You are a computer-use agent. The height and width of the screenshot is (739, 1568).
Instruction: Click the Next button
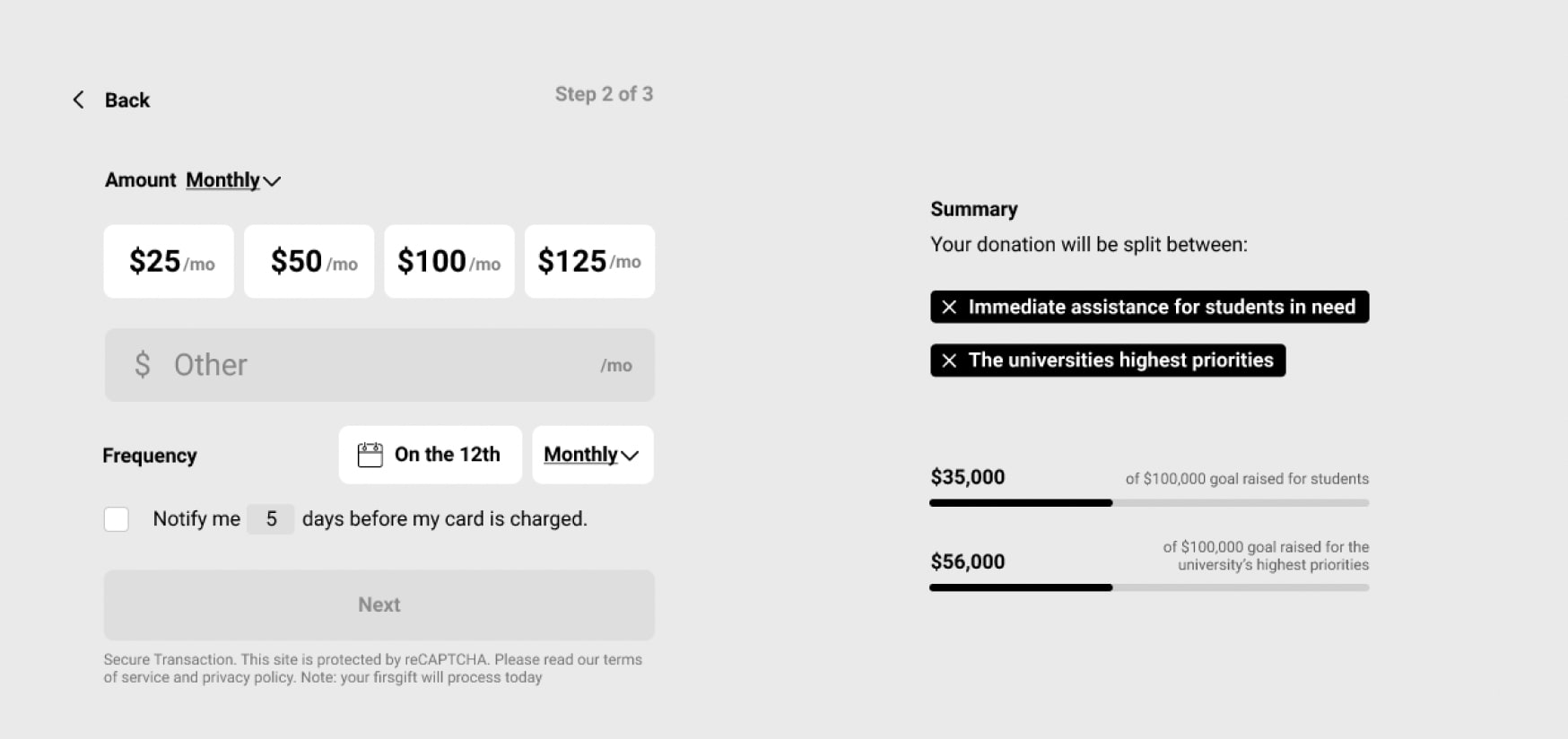(379, 604)
